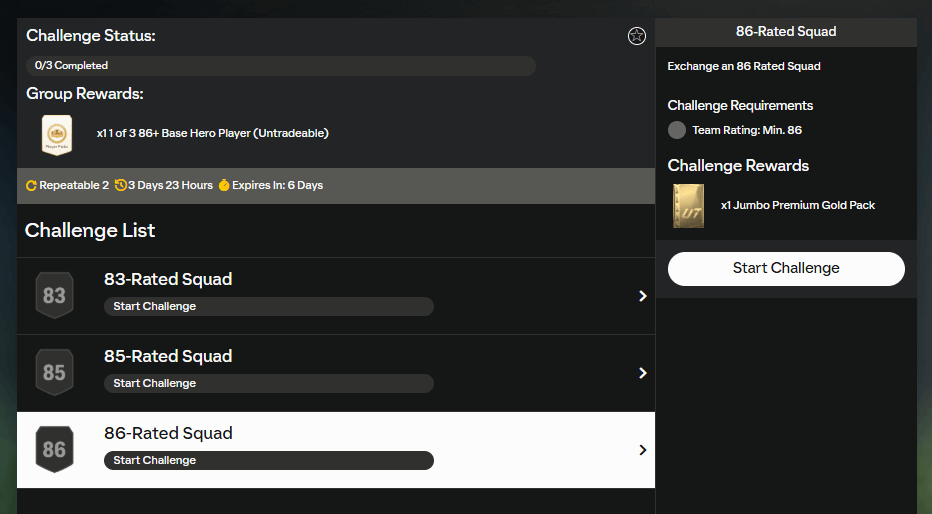Expand the 85-Rated Squad chevron arrow
The height and width of the screenshot is (514, 932).
point(642,373)
